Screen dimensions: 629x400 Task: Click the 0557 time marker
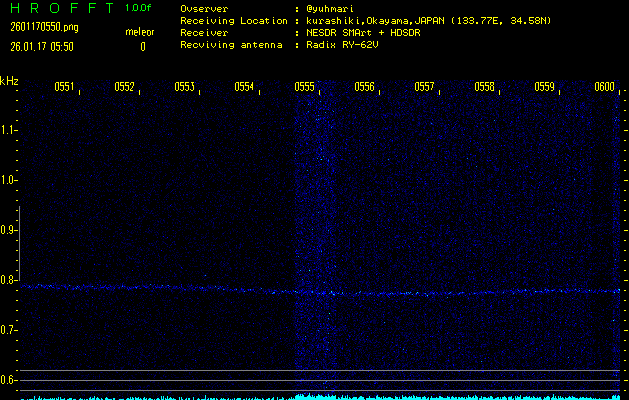point(424,87)
